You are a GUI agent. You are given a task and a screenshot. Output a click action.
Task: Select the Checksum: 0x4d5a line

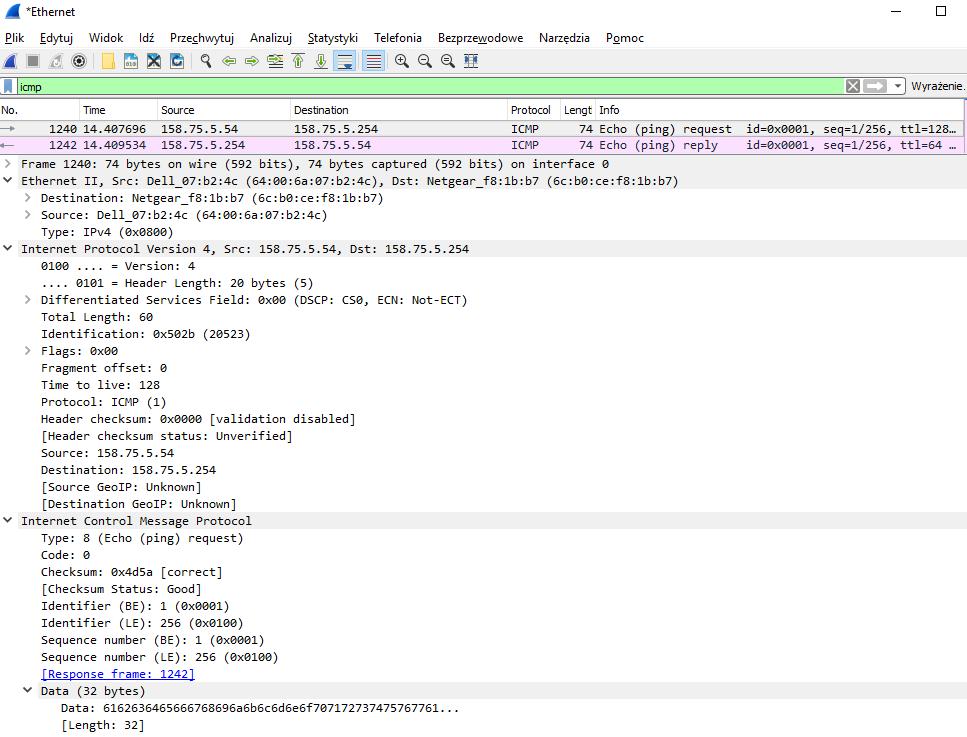132,572
